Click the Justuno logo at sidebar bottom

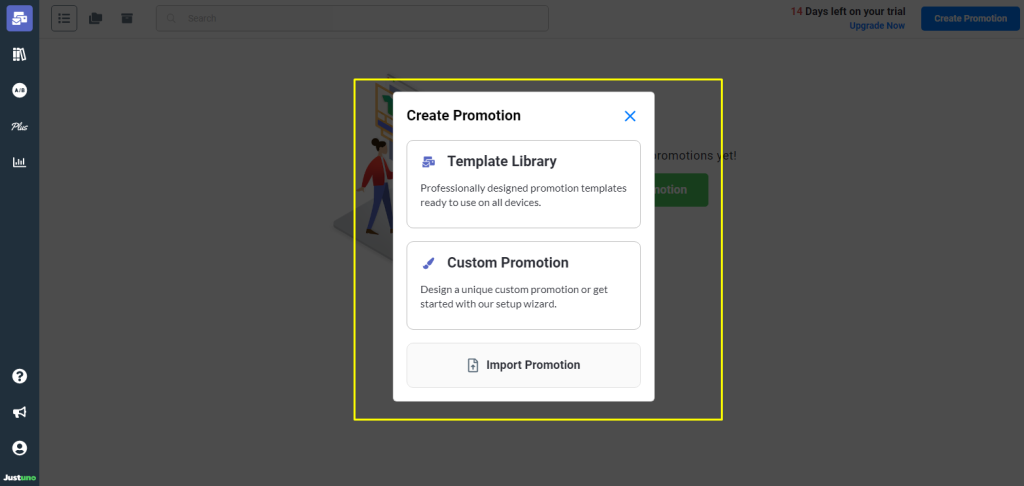point(20,478)
